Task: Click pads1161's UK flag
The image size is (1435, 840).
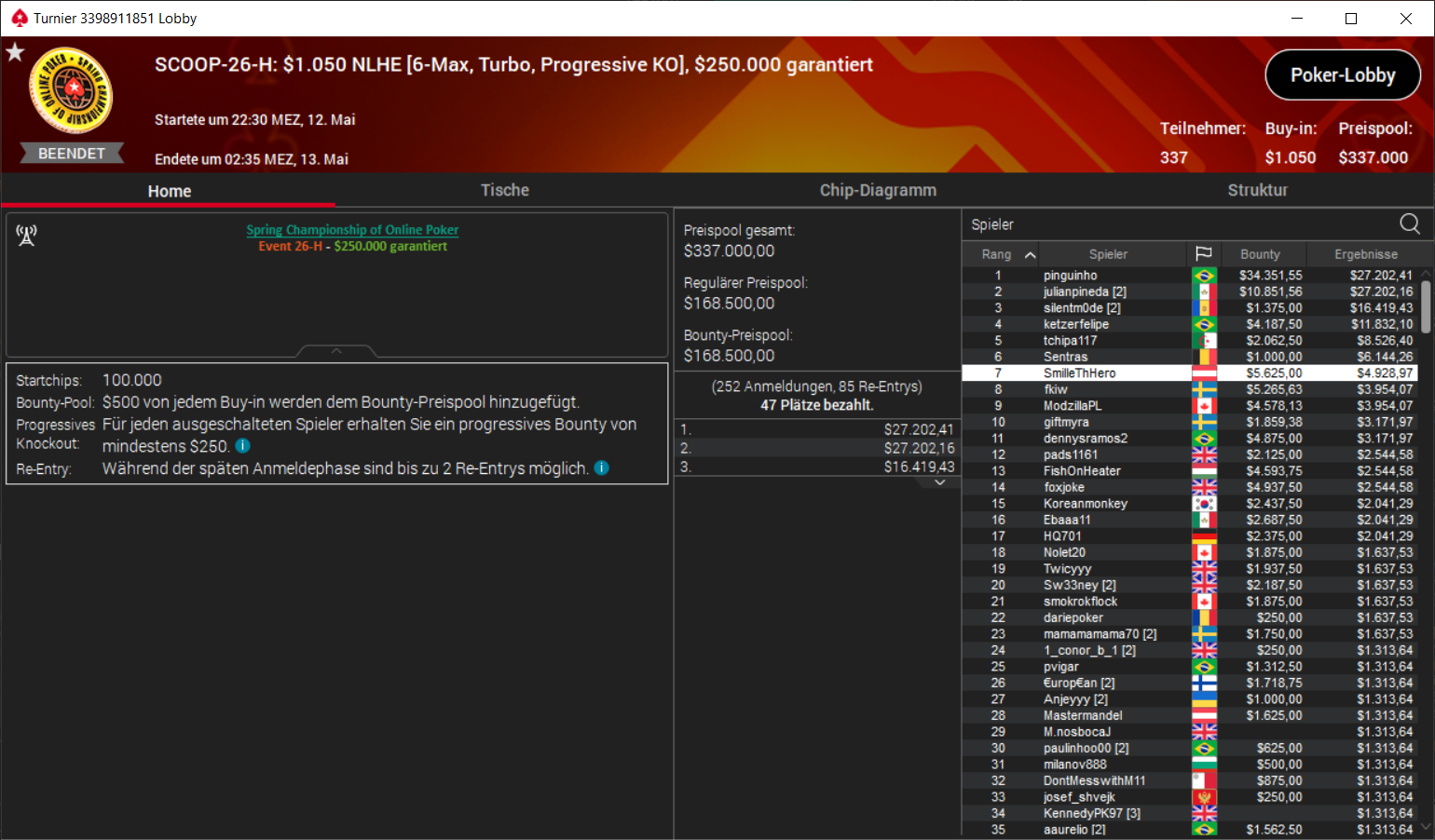Action: pyautogui.click(x=1204, y=454)
